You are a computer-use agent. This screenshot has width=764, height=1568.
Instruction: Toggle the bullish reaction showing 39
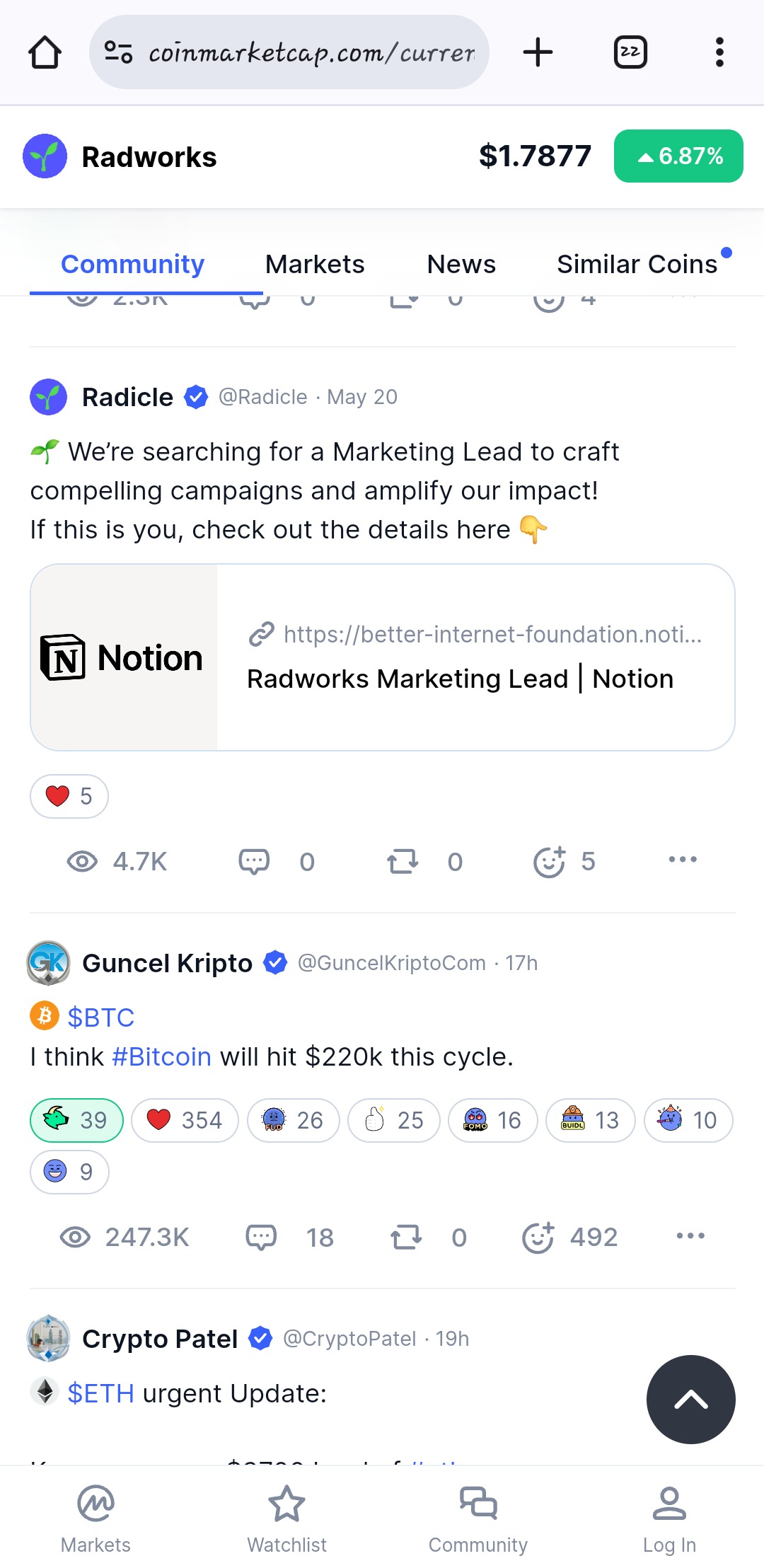coord(76,1120)
